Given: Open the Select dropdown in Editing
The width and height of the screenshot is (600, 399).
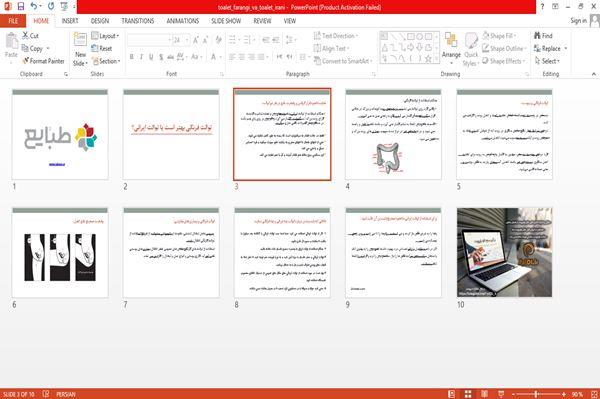Looking at the screenshot, I should click(547, 61).
